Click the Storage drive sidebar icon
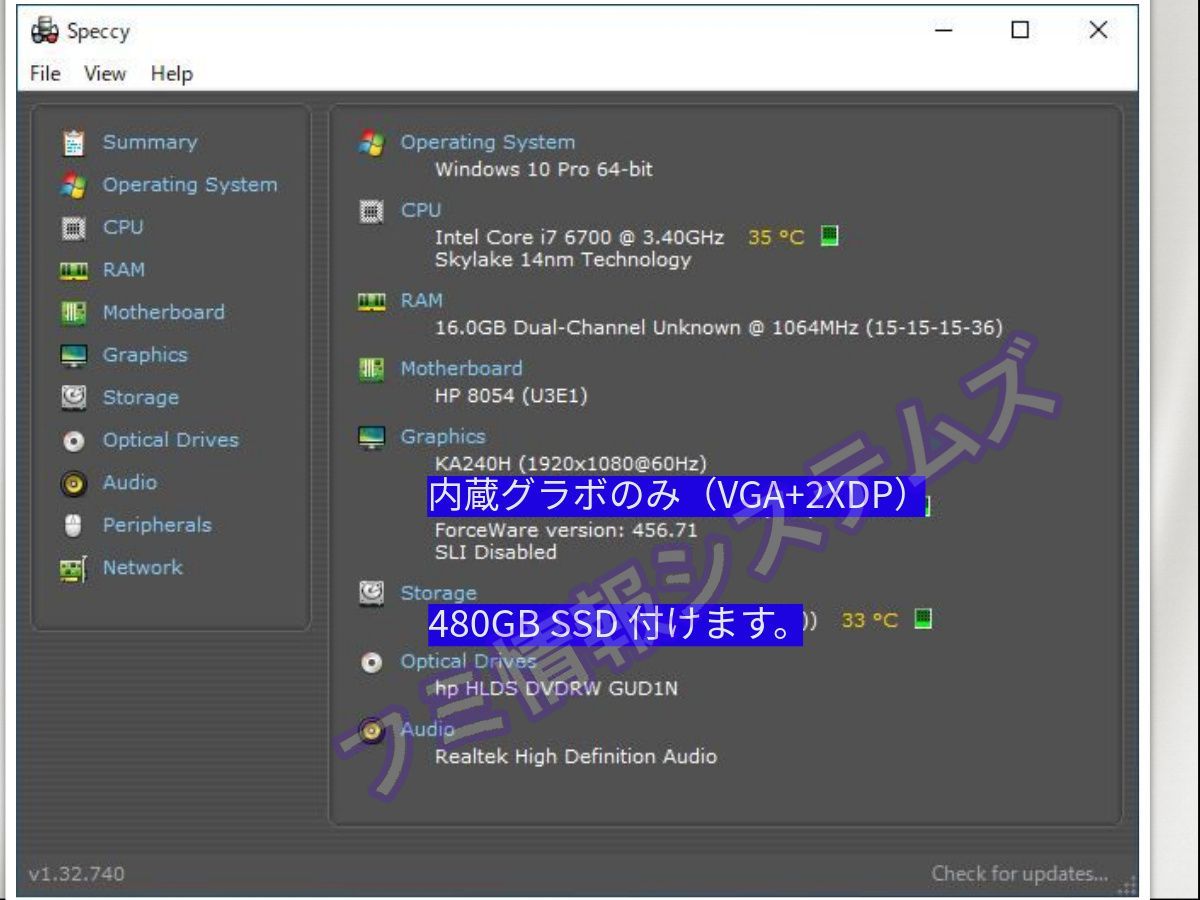This screenshot has width=1200, height=900. tap(73, 398)
